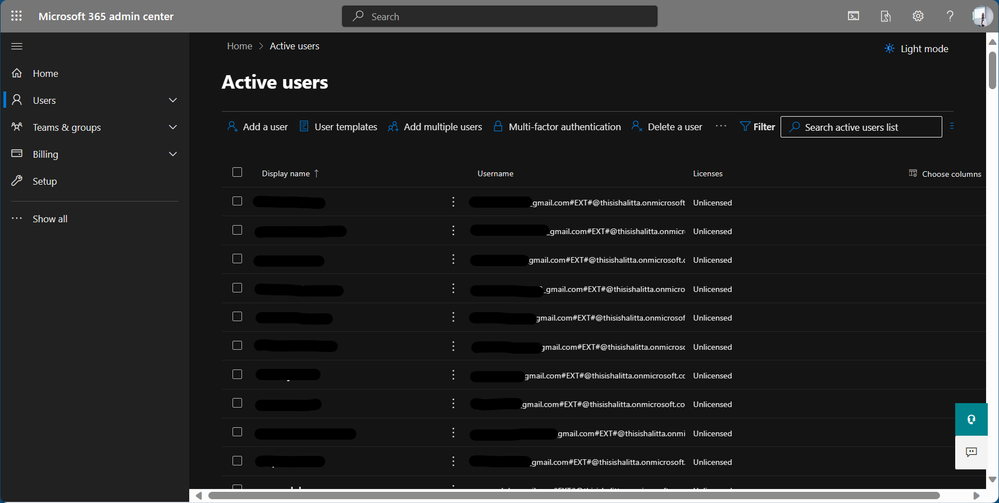Click the Choose columns icon
This screenshot has width=999, height=503.
pos(913,173)
